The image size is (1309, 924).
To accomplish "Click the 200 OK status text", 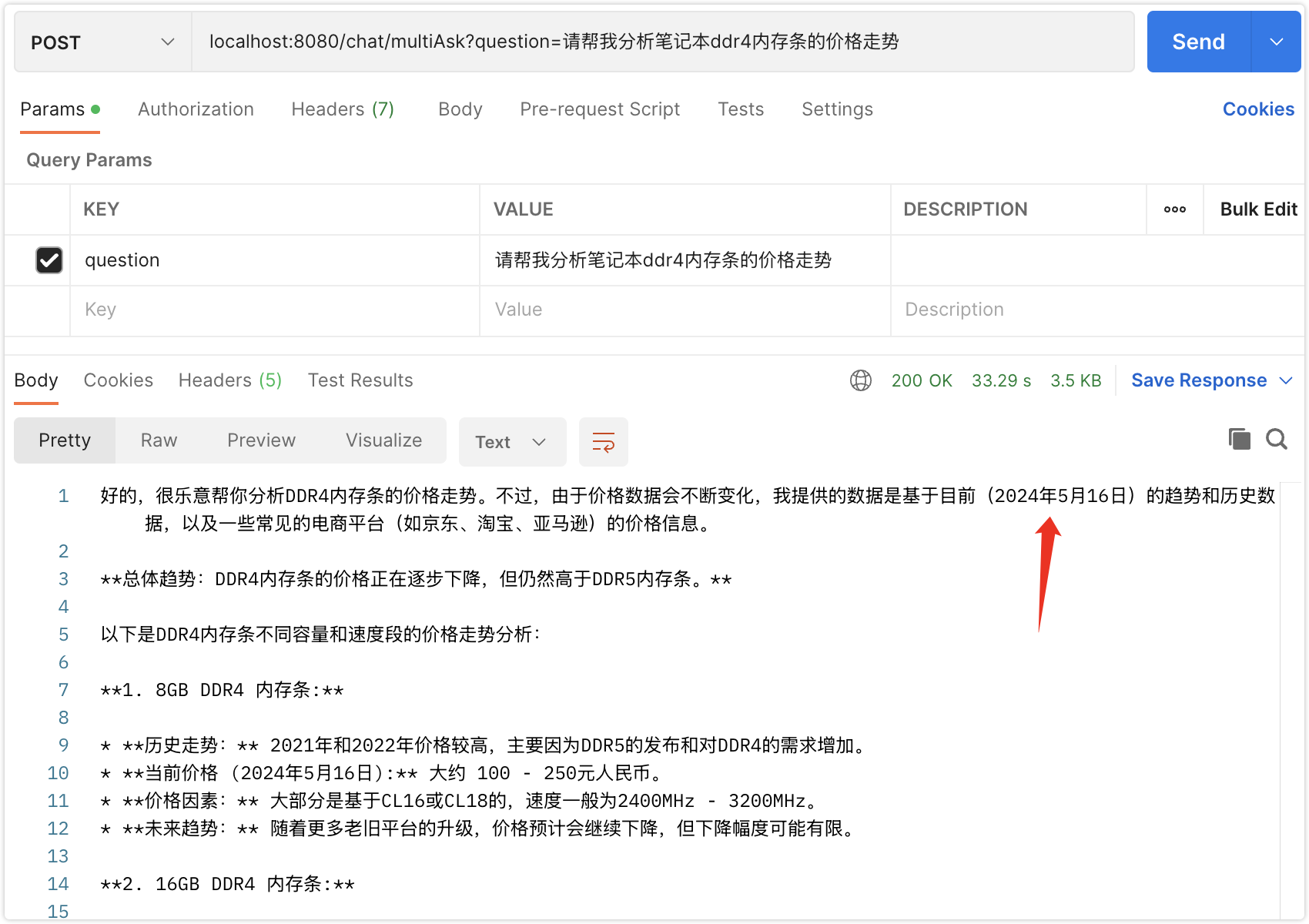I will 922,380.
